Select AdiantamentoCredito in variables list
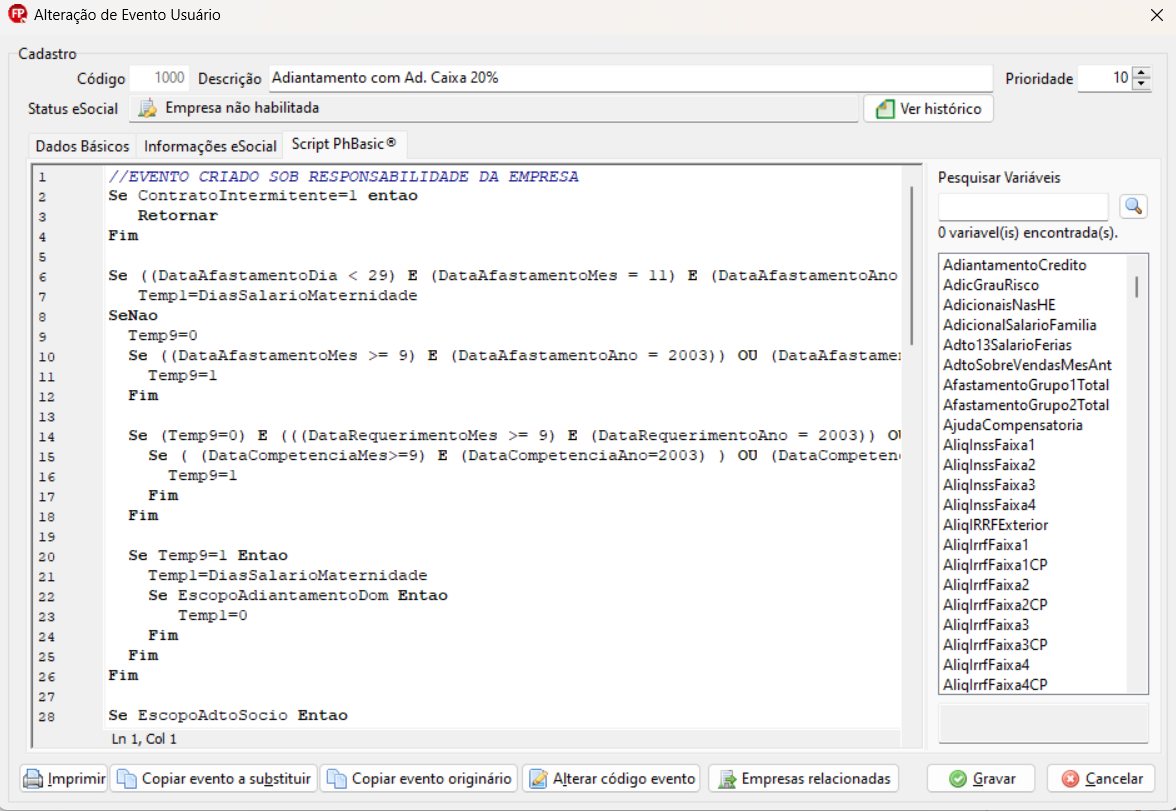1176x811 pixels. coord(1015,265)
